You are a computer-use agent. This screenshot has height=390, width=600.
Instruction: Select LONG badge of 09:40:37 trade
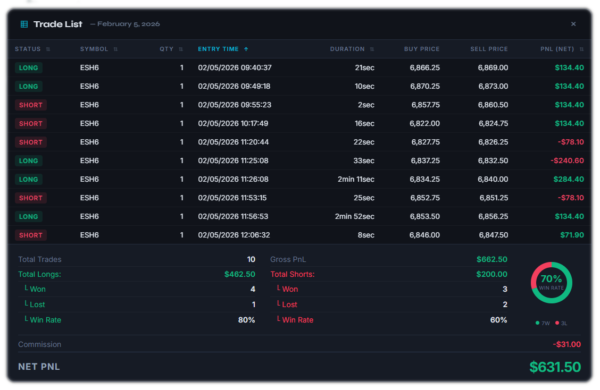[29, 68]
